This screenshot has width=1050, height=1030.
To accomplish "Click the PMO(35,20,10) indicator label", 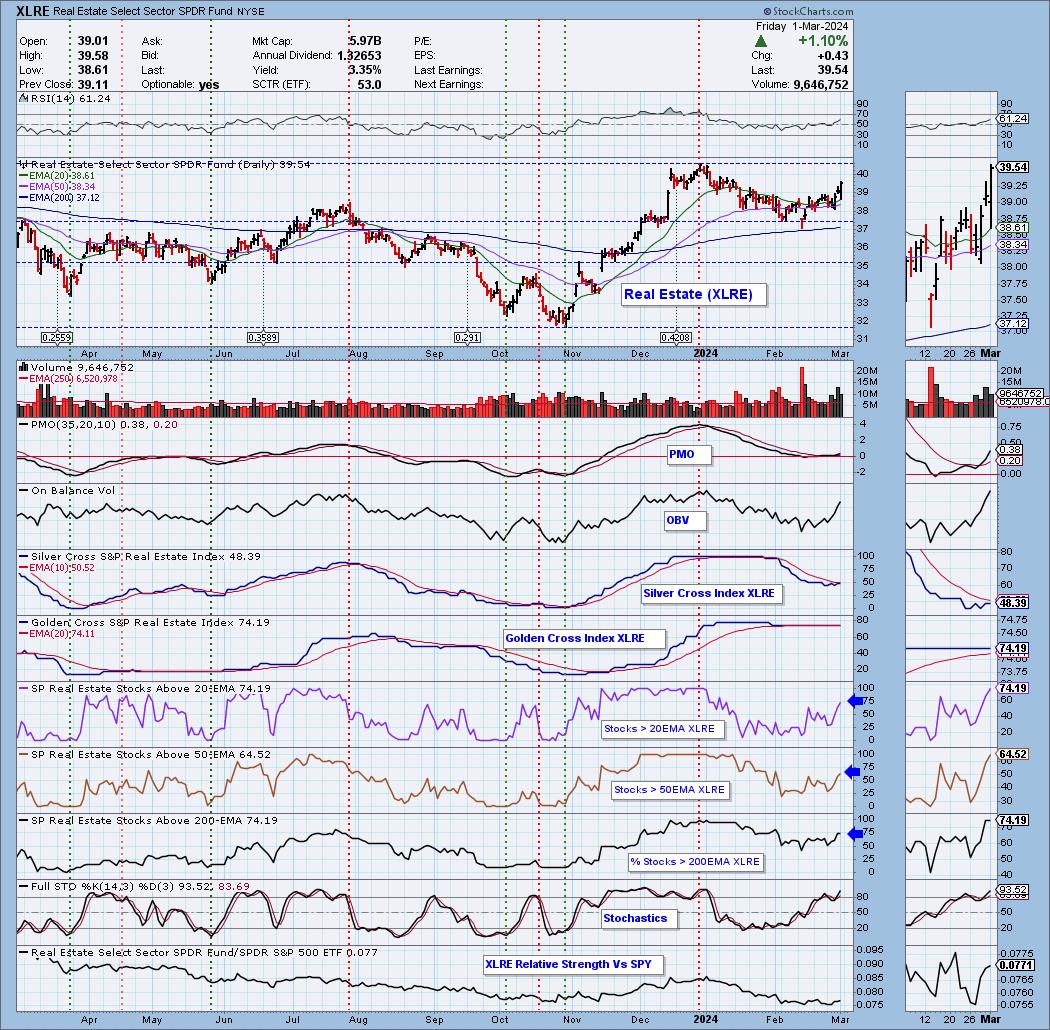I will pyautogui.click(x=98, y=425).
